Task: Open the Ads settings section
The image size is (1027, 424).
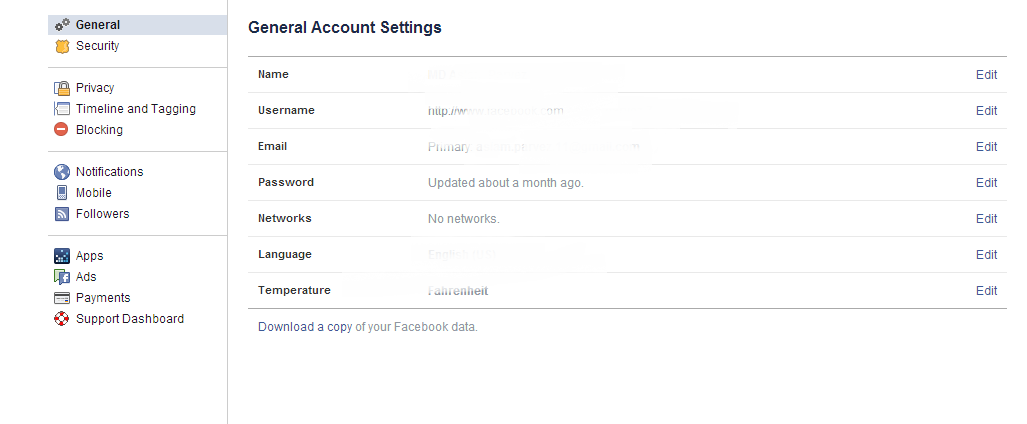Action: 86,277
